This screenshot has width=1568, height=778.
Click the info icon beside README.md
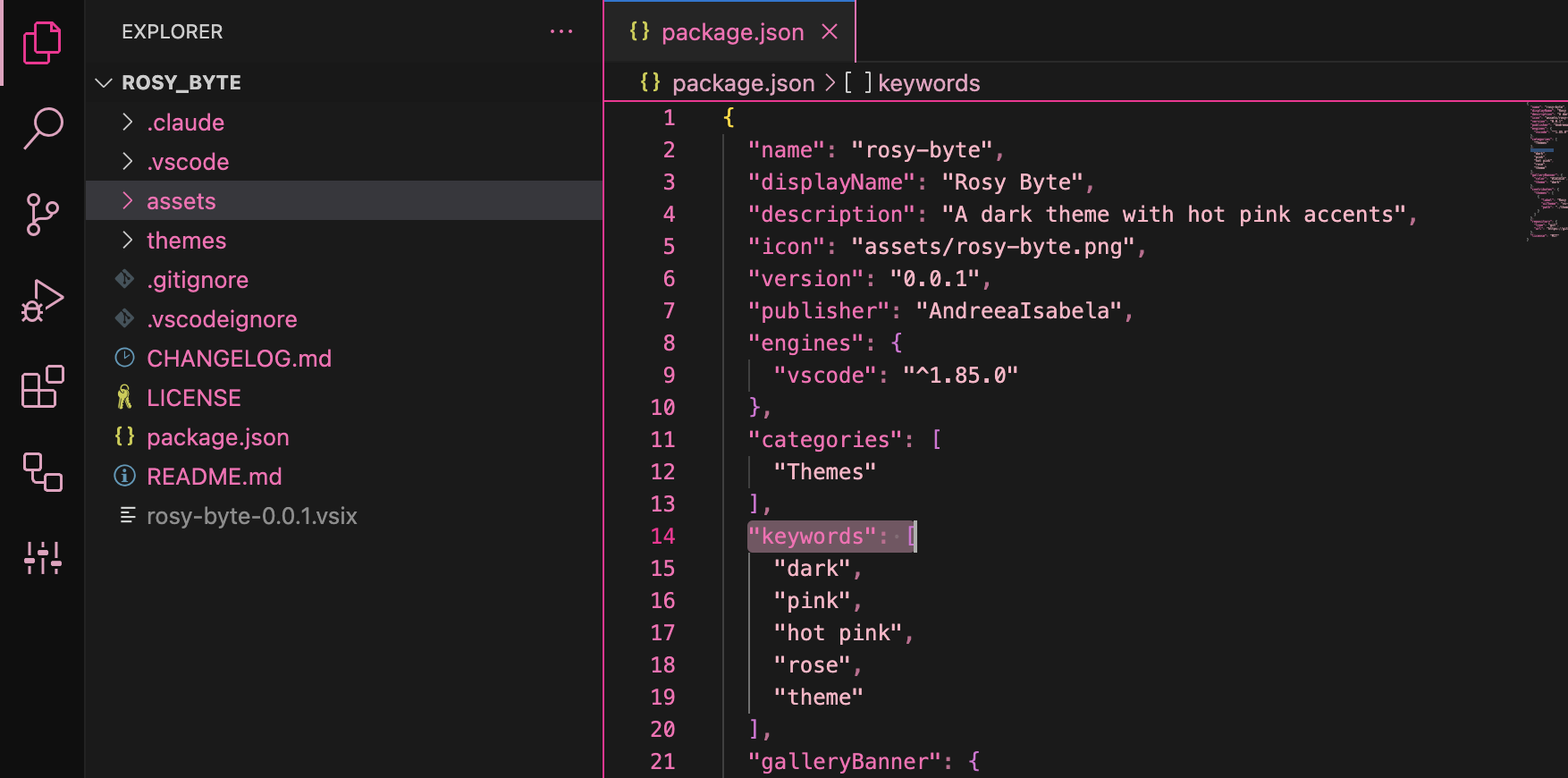click(124, 476)
